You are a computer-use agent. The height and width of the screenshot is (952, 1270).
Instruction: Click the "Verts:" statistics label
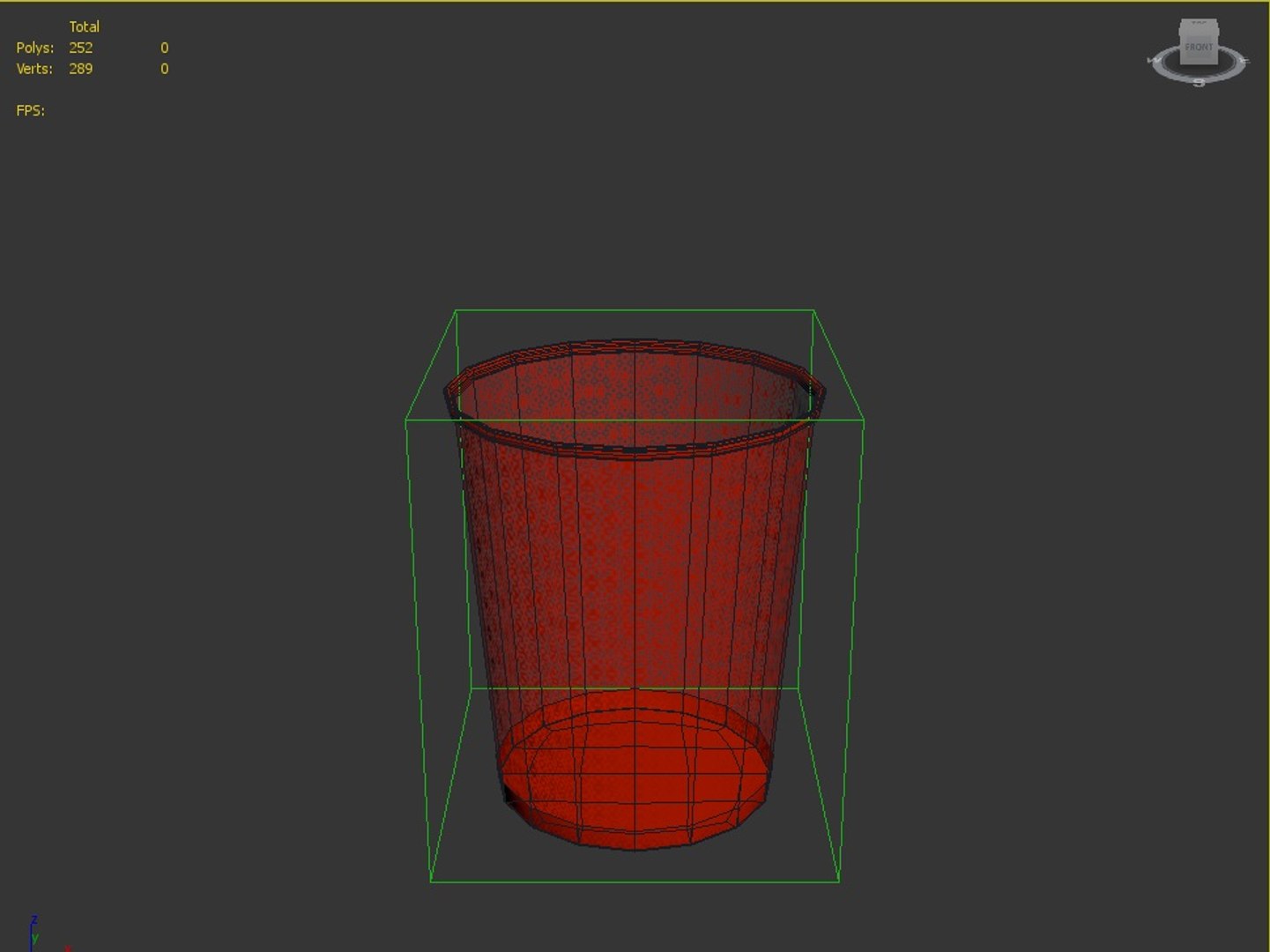34,69
